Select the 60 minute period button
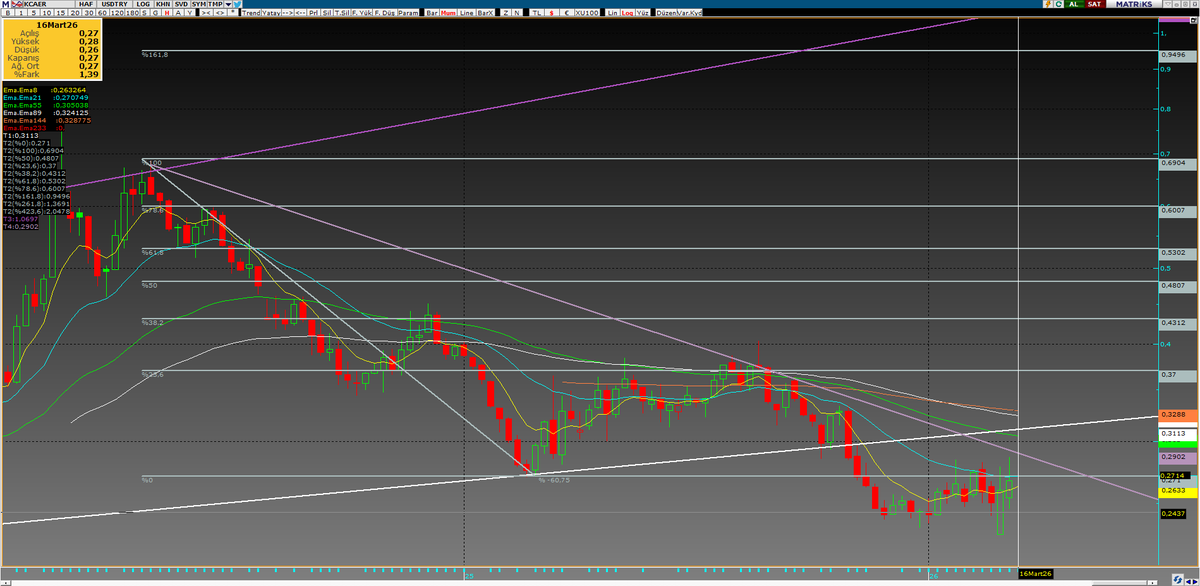This screenshot has width=1200, height=586. coord(103,13)
